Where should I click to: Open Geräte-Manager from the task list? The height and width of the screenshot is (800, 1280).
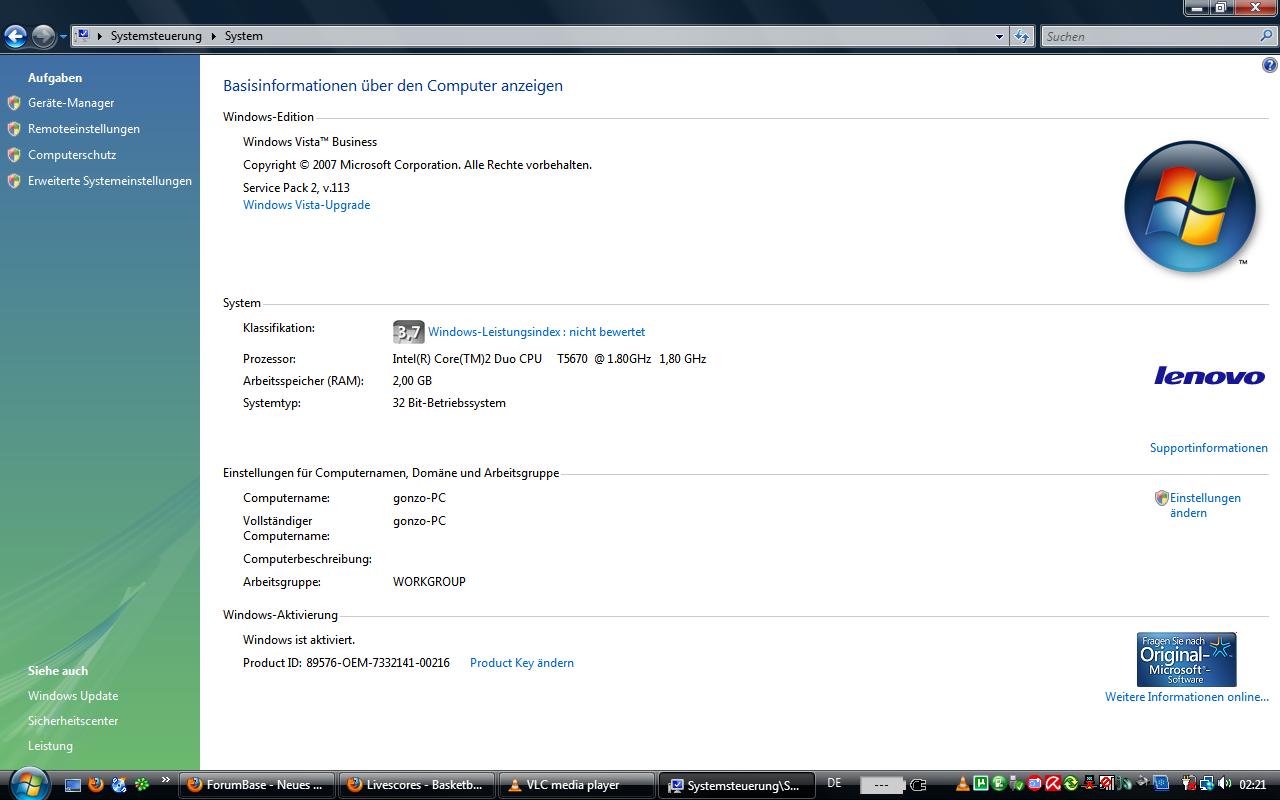(71, 103)
